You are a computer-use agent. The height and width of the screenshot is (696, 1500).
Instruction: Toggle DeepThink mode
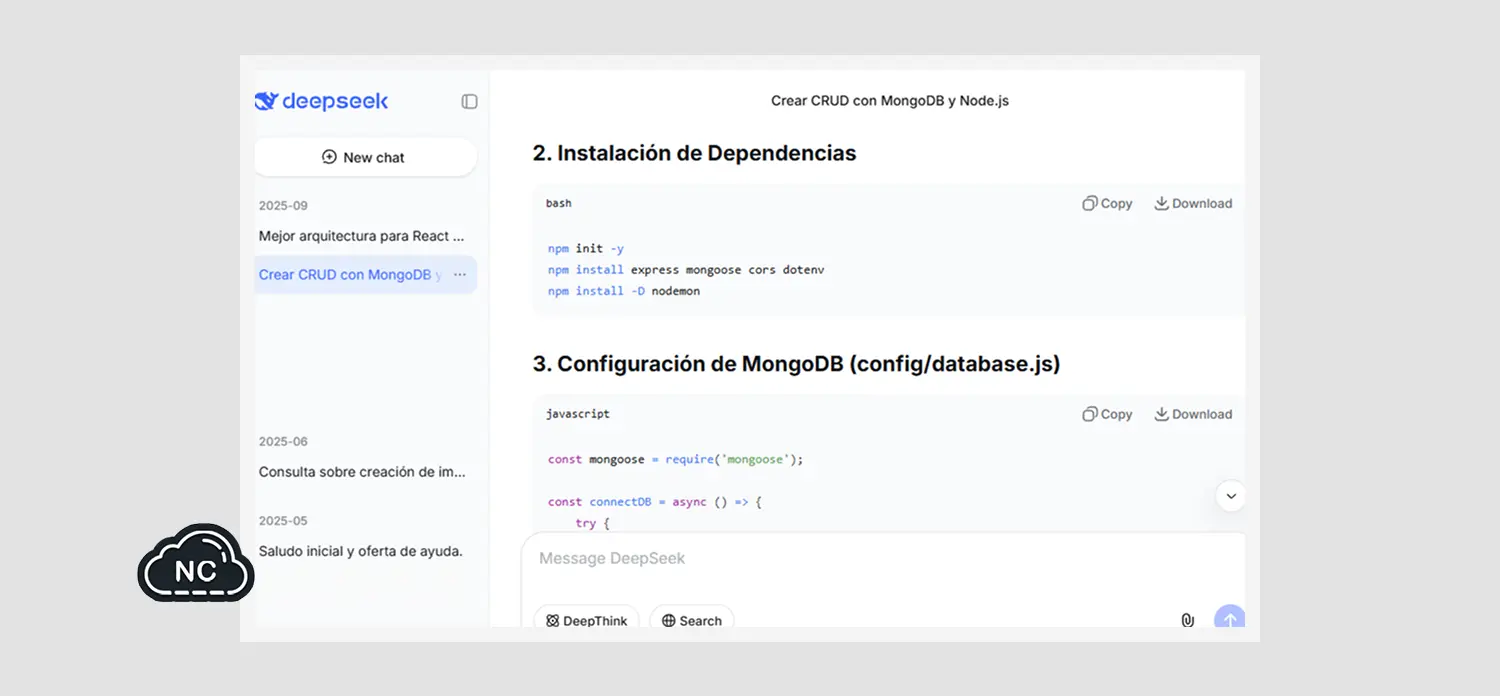coord(587,620)
